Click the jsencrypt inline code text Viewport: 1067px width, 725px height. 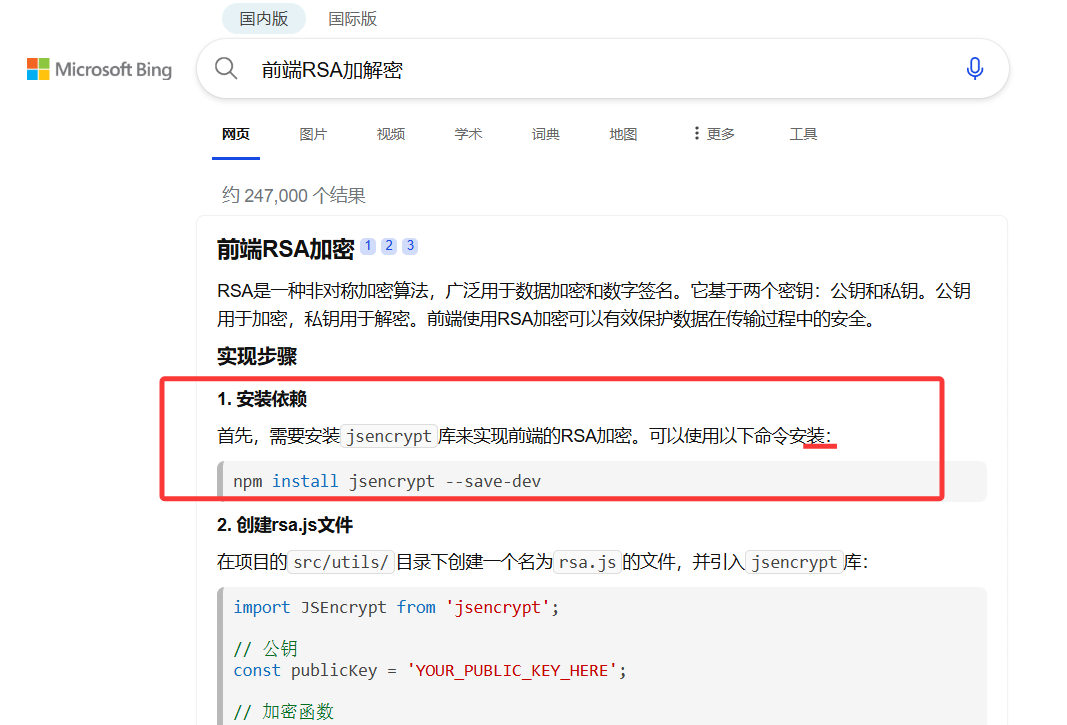point(390,435)
